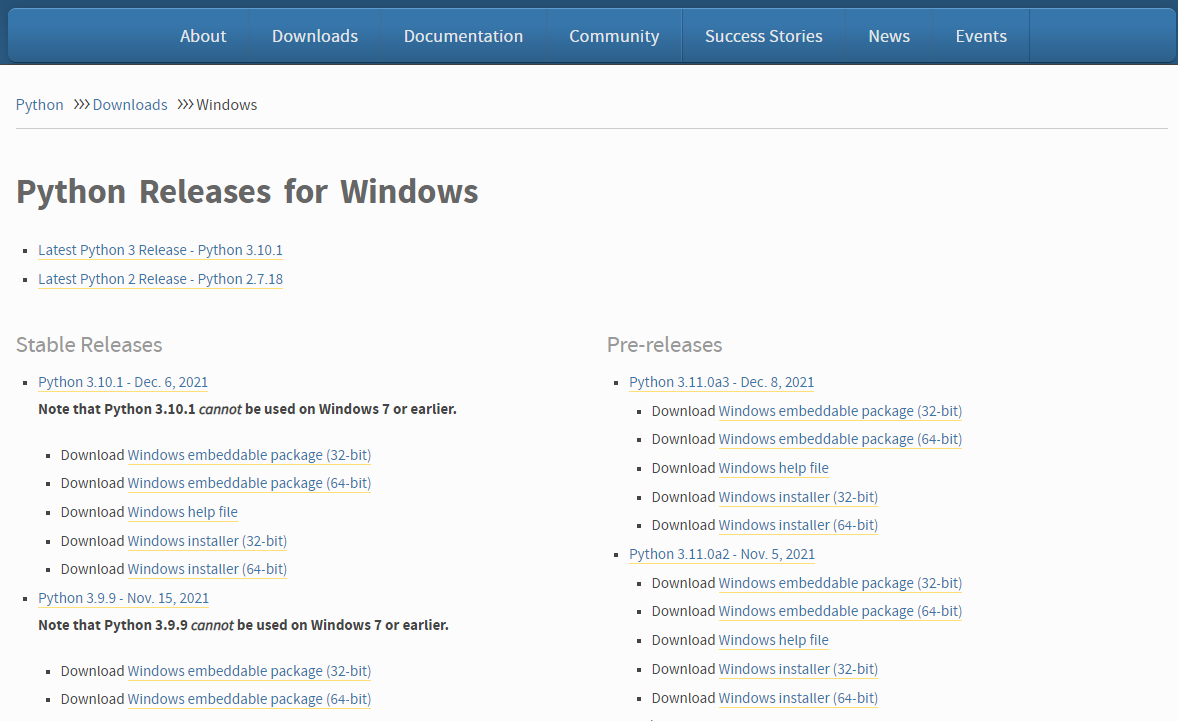Download Python 3.11.0a3 embeddable package (32-bit)
The height and width of the screenshot is (721, 1178).
(840, 411)
